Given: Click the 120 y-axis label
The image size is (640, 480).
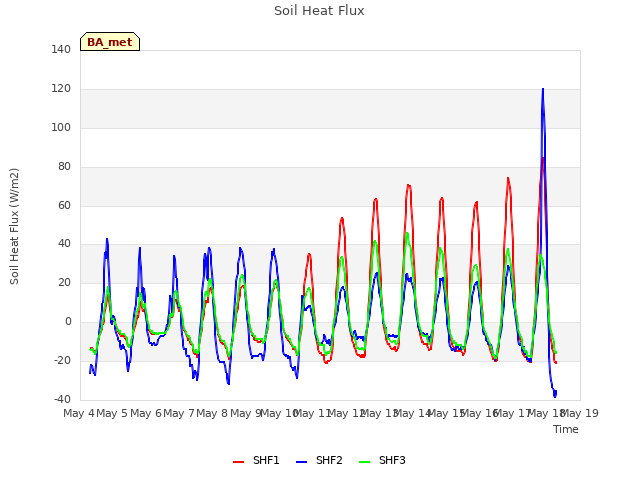Looking at the screenshot, I should pos(61,89).
